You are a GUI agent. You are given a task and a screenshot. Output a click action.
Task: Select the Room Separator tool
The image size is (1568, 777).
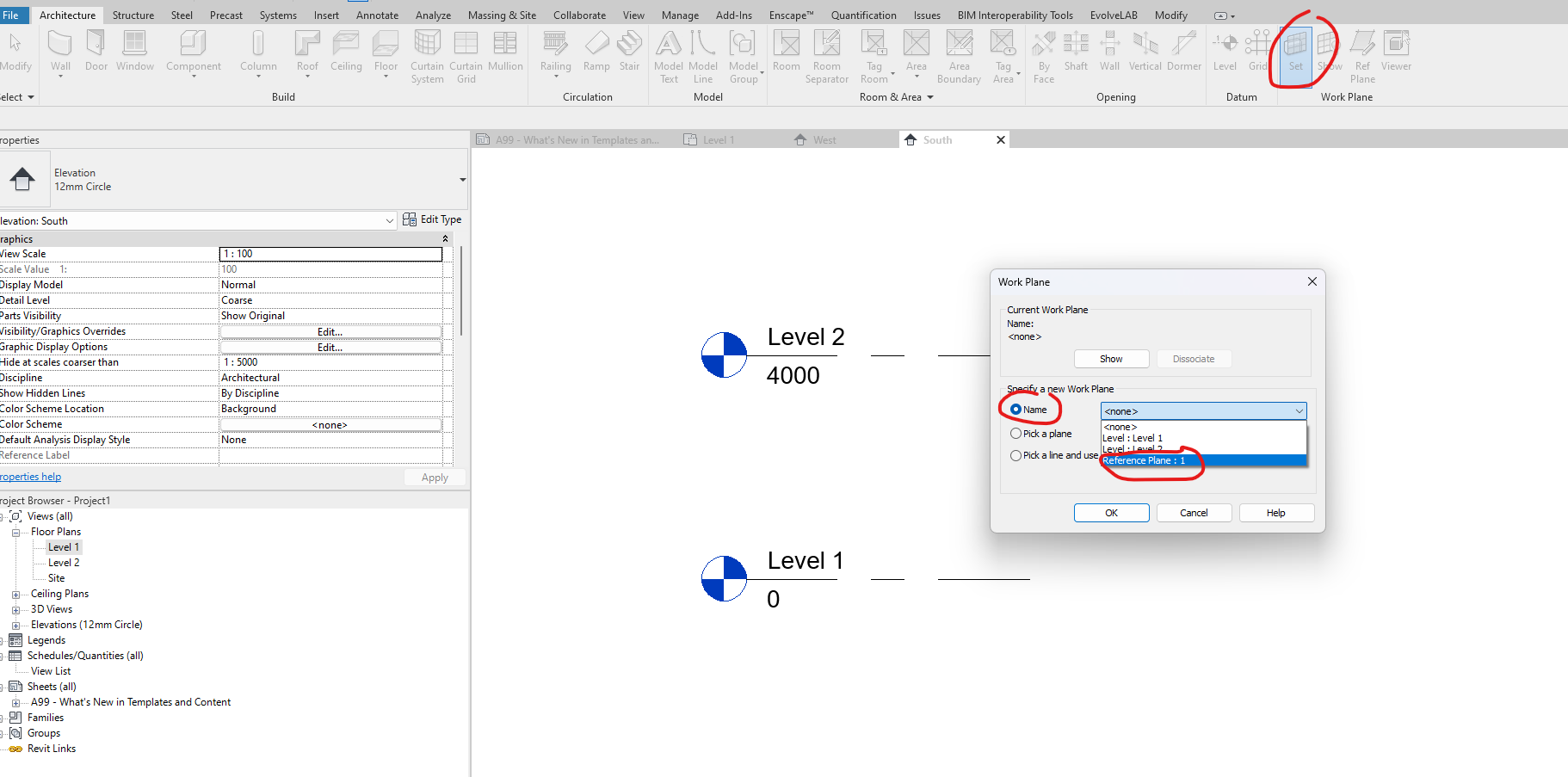pyautogui.click(x=827, y=56)
